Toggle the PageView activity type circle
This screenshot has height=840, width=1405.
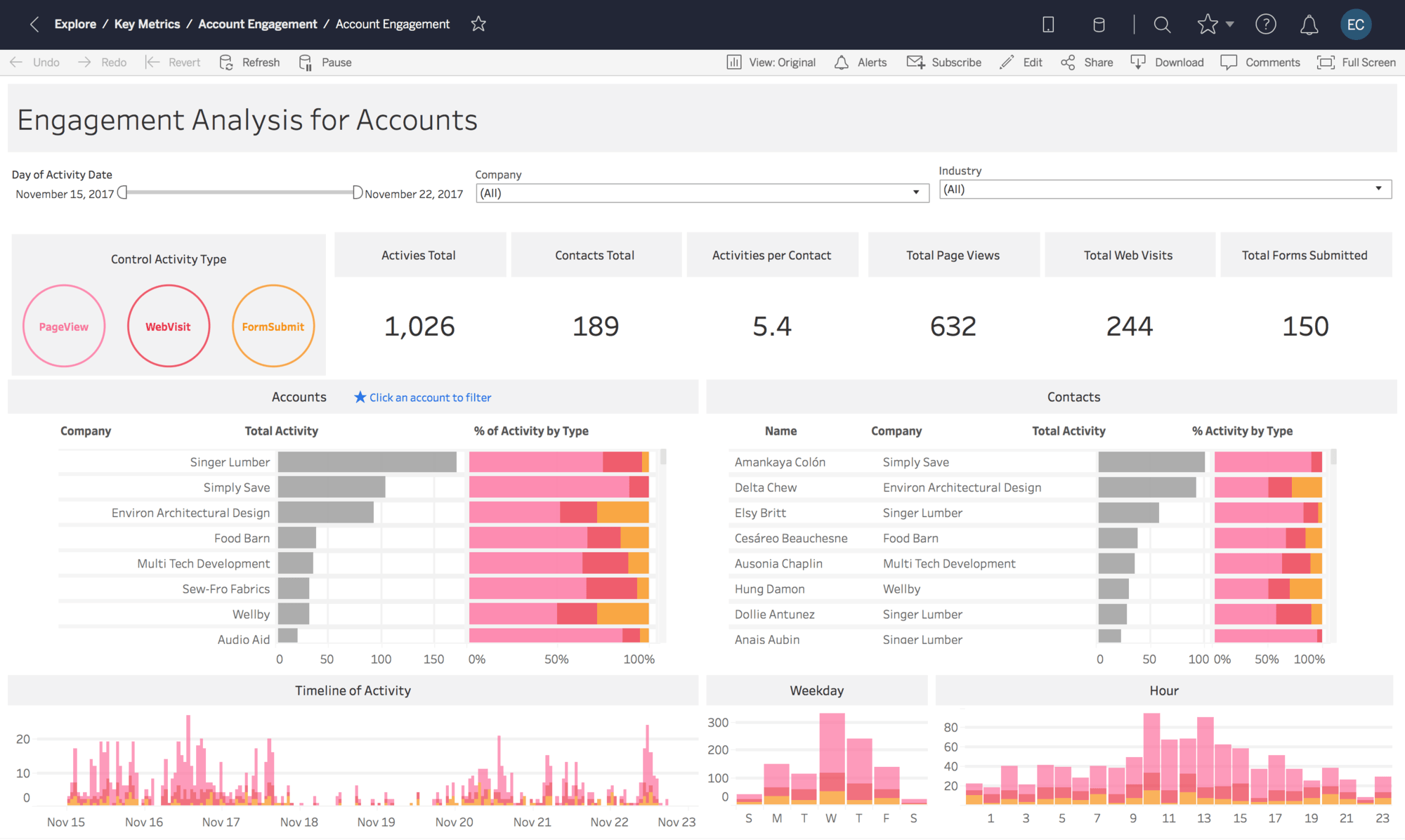(x=64, y=326)
